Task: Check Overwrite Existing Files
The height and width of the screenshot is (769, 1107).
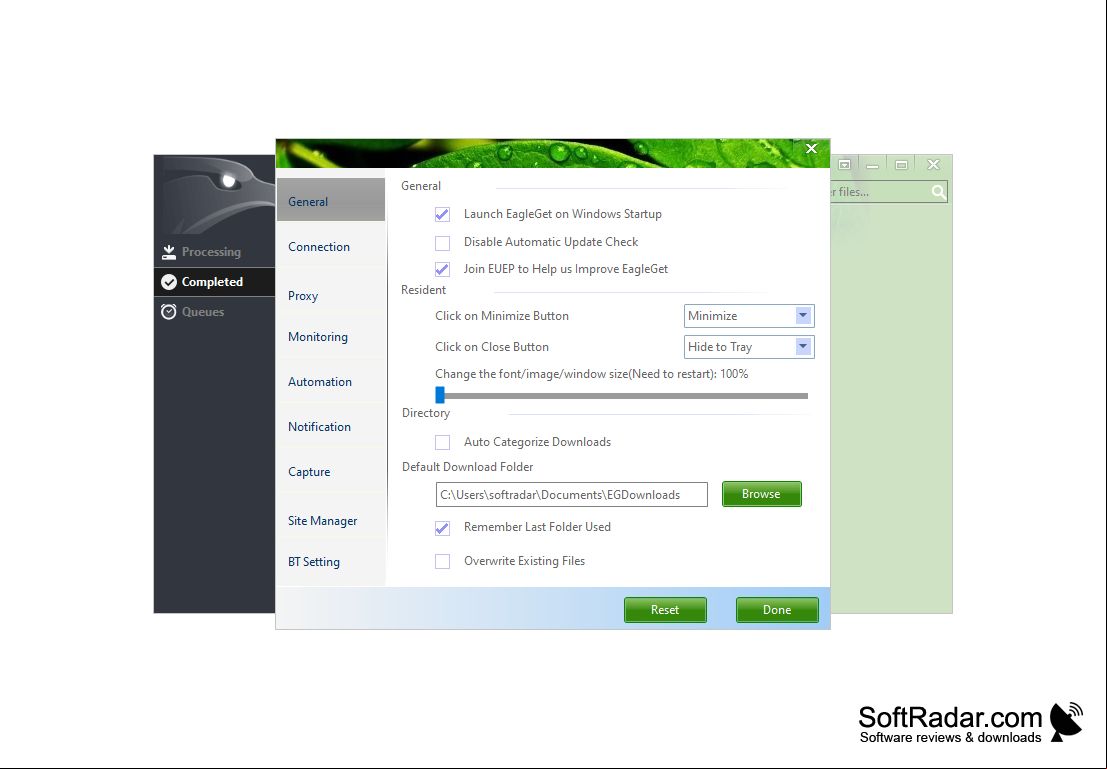Action: click(x=443, y=561)
